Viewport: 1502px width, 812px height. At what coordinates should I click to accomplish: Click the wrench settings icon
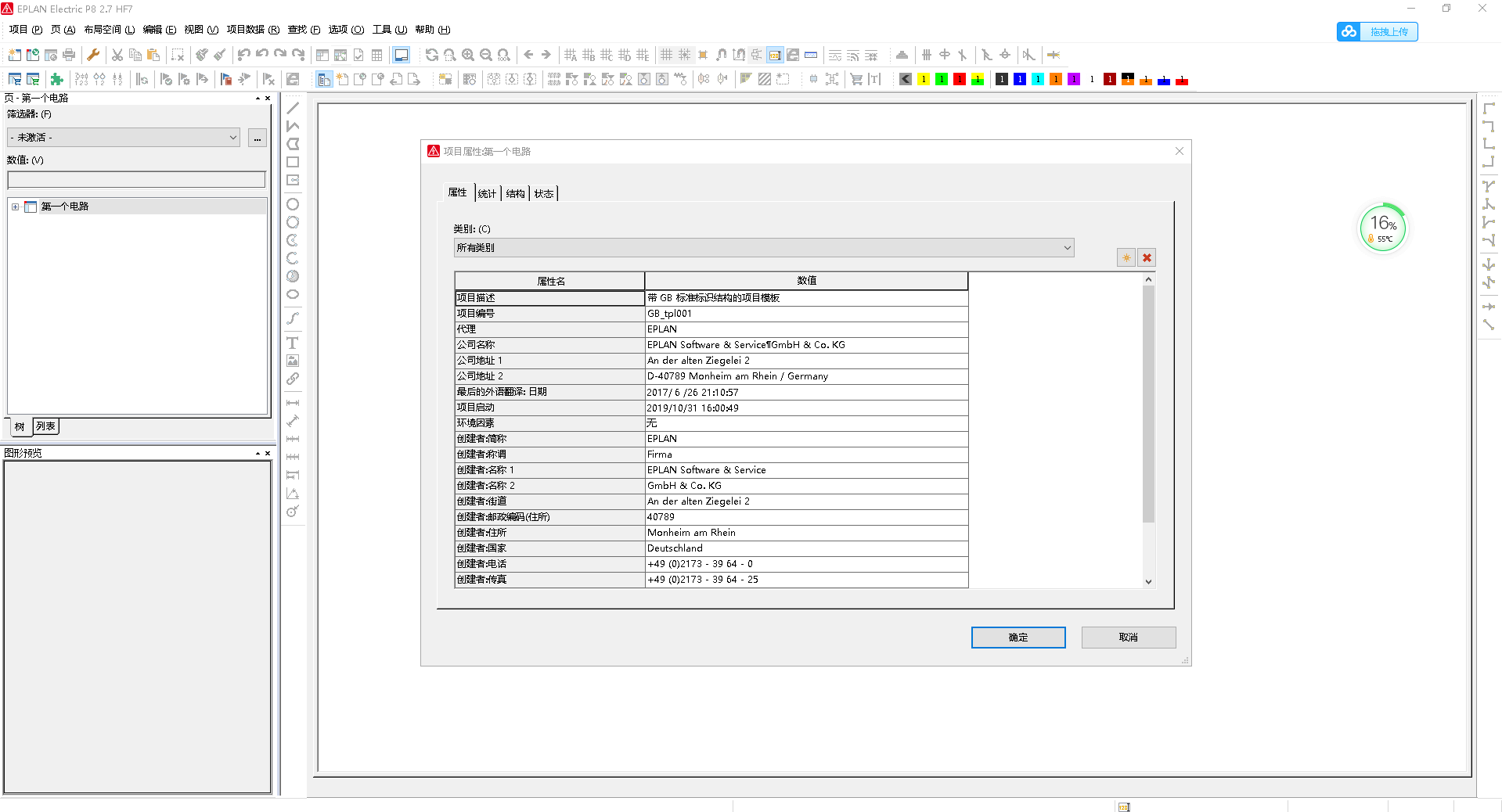click(x=93, y=55)
